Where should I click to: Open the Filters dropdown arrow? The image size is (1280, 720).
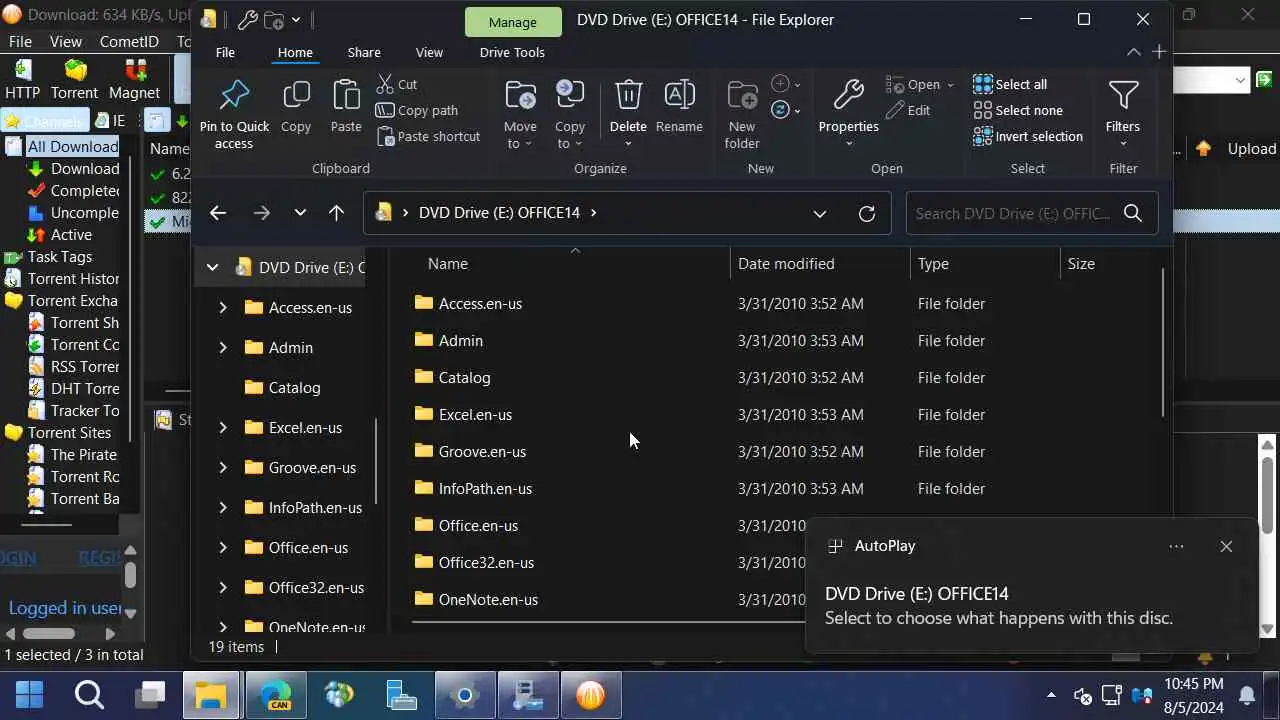(x=1123, y=144)
